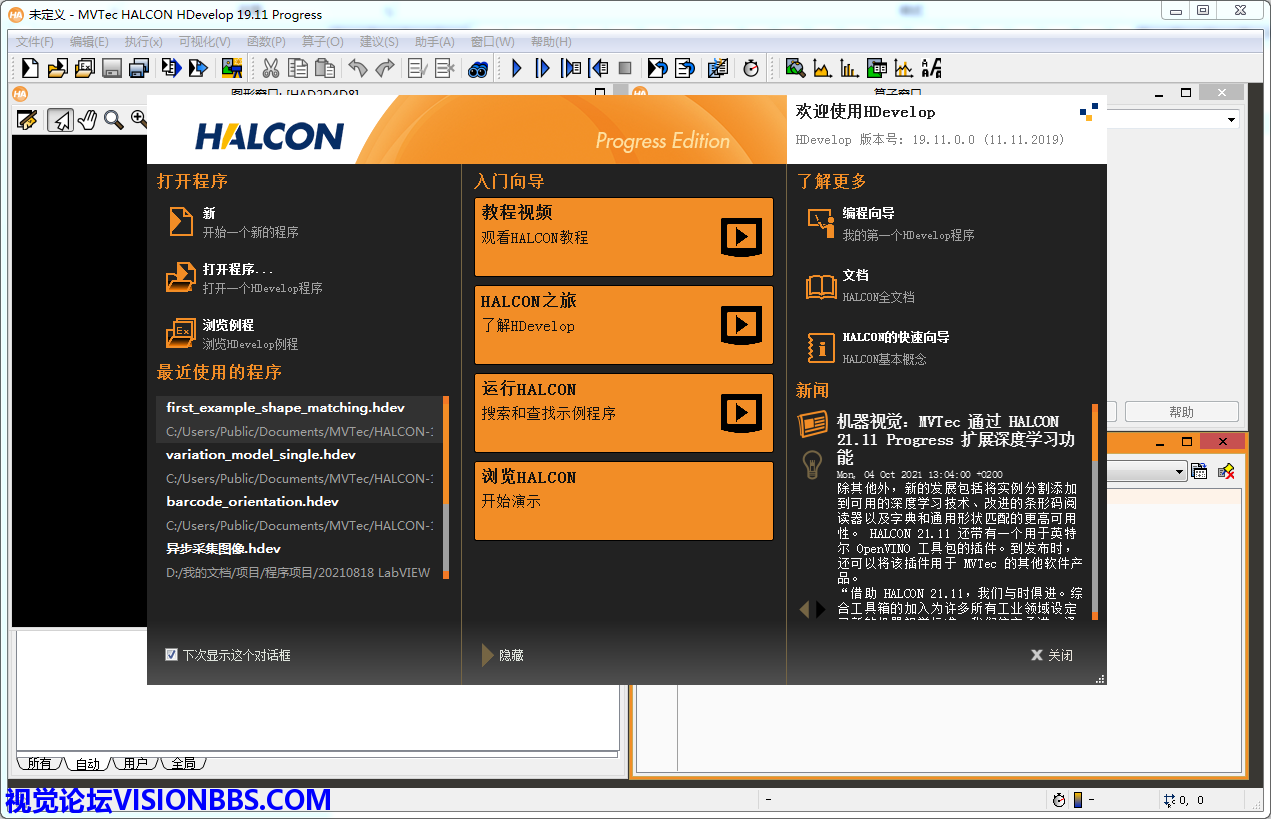Click 关闭 to close the start dialog
Viewport: 1271px width, 819px height.
tap(1052, 655)
